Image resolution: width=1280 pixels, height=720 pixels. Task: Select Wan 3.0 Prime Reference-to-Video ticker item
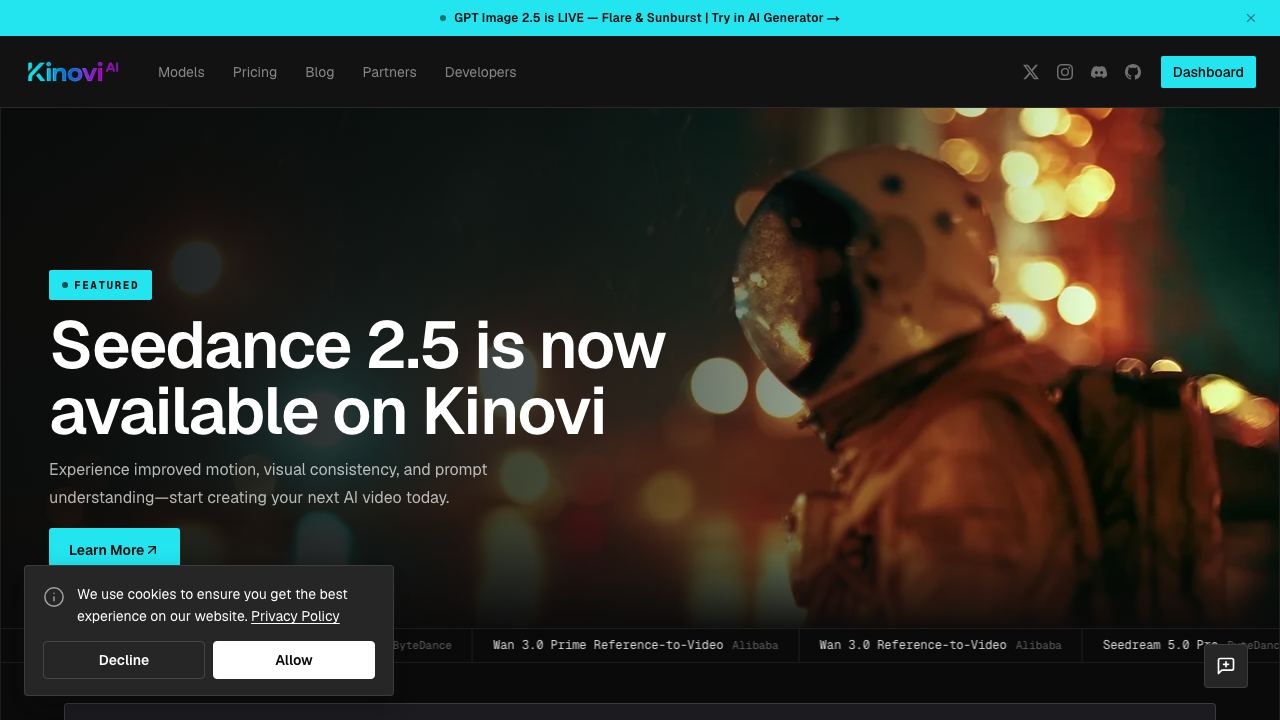tap(635, 645)
